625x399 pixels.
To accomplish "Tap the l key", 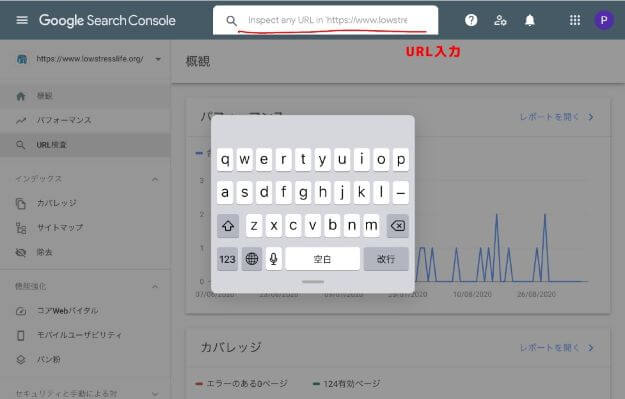I will pos(381,193).
